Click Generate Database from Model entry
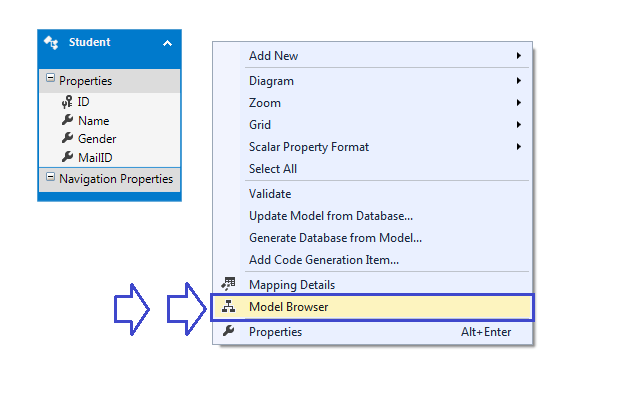The image size is (619, 403). (335, 238)
